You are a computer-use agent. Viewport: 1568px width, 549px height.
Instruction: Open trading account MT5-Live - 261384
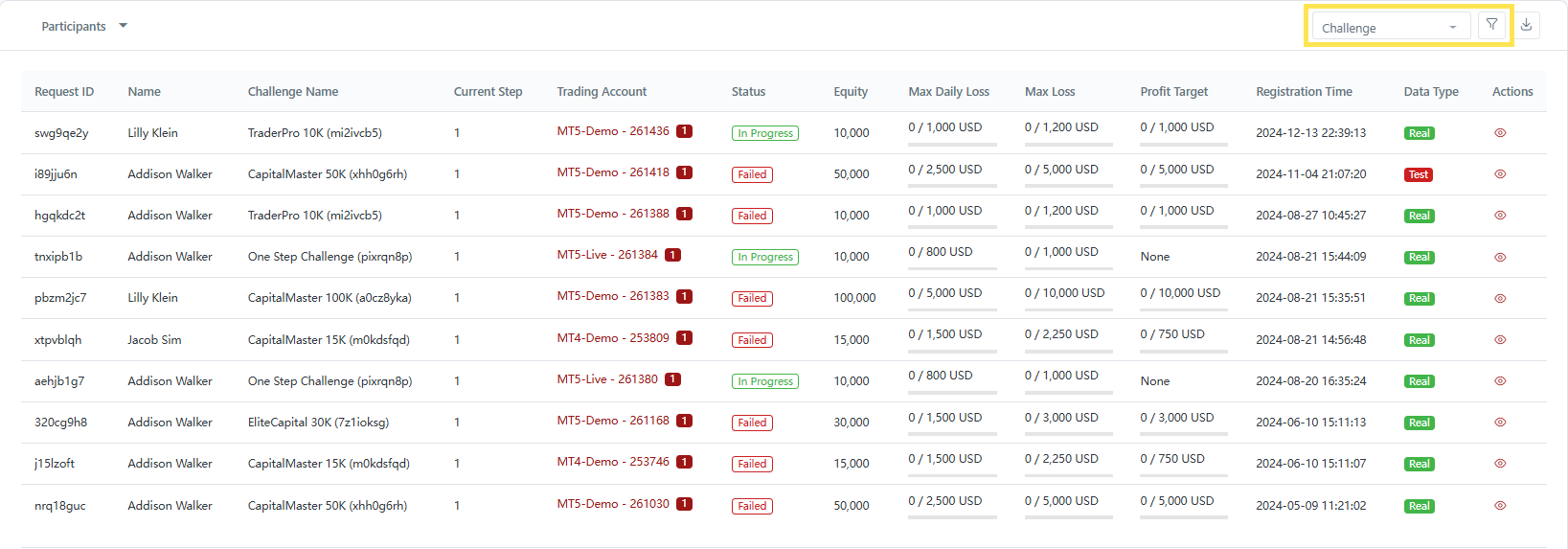(607, 255)
